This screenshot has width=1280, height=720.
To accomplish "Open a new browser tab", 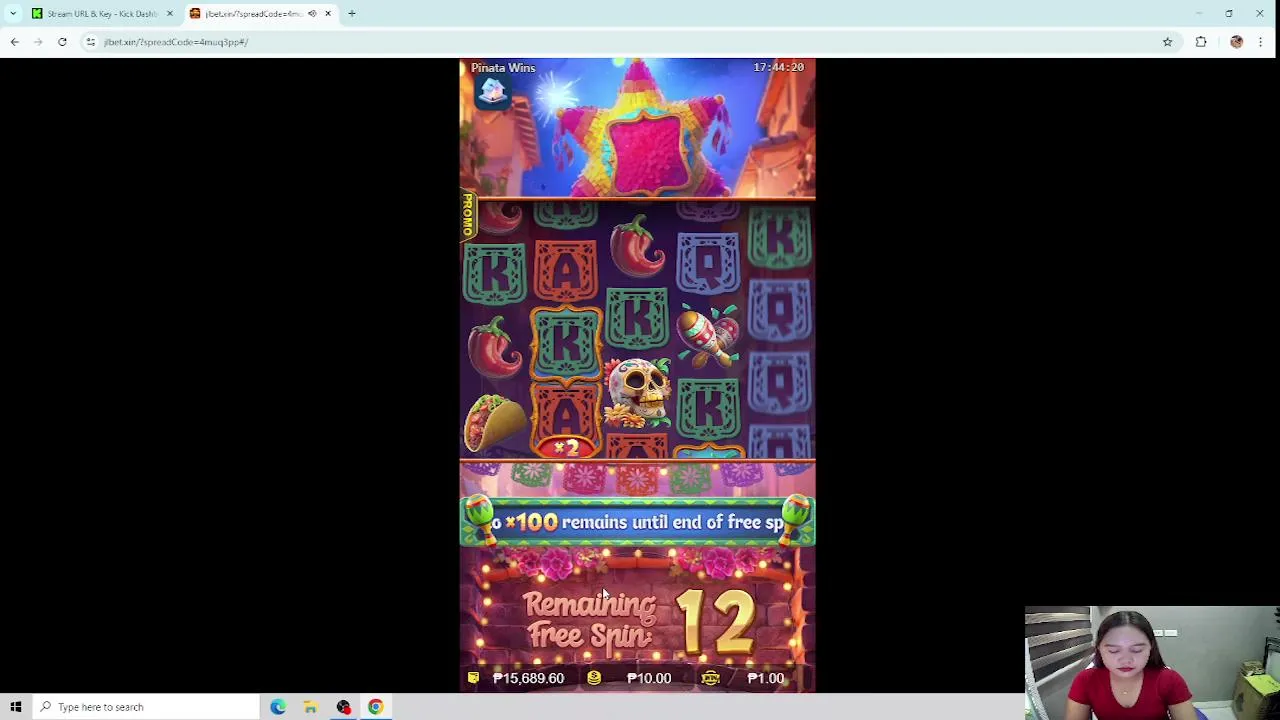I will [x=352, y=14].
